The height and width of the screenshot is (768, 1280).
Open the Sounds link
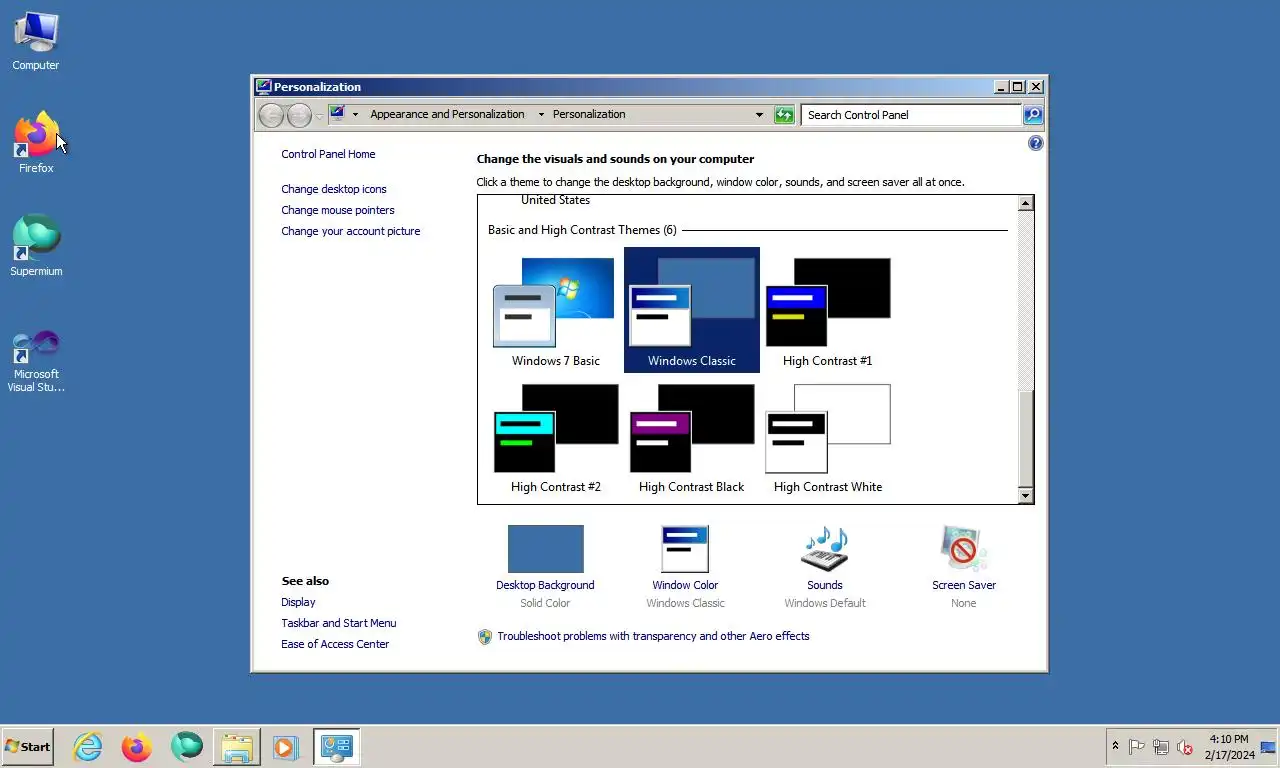click(825, 585)
